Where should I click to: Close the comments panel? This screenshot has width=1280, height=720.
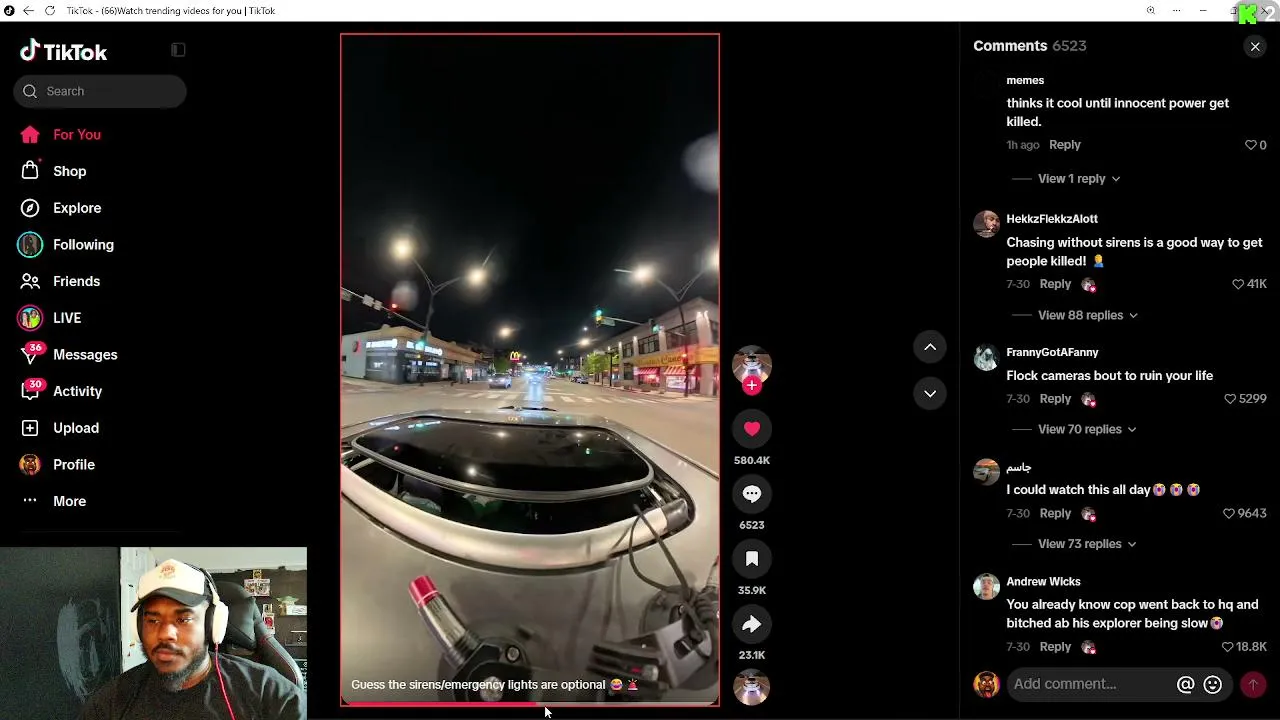click(1255, 47)
